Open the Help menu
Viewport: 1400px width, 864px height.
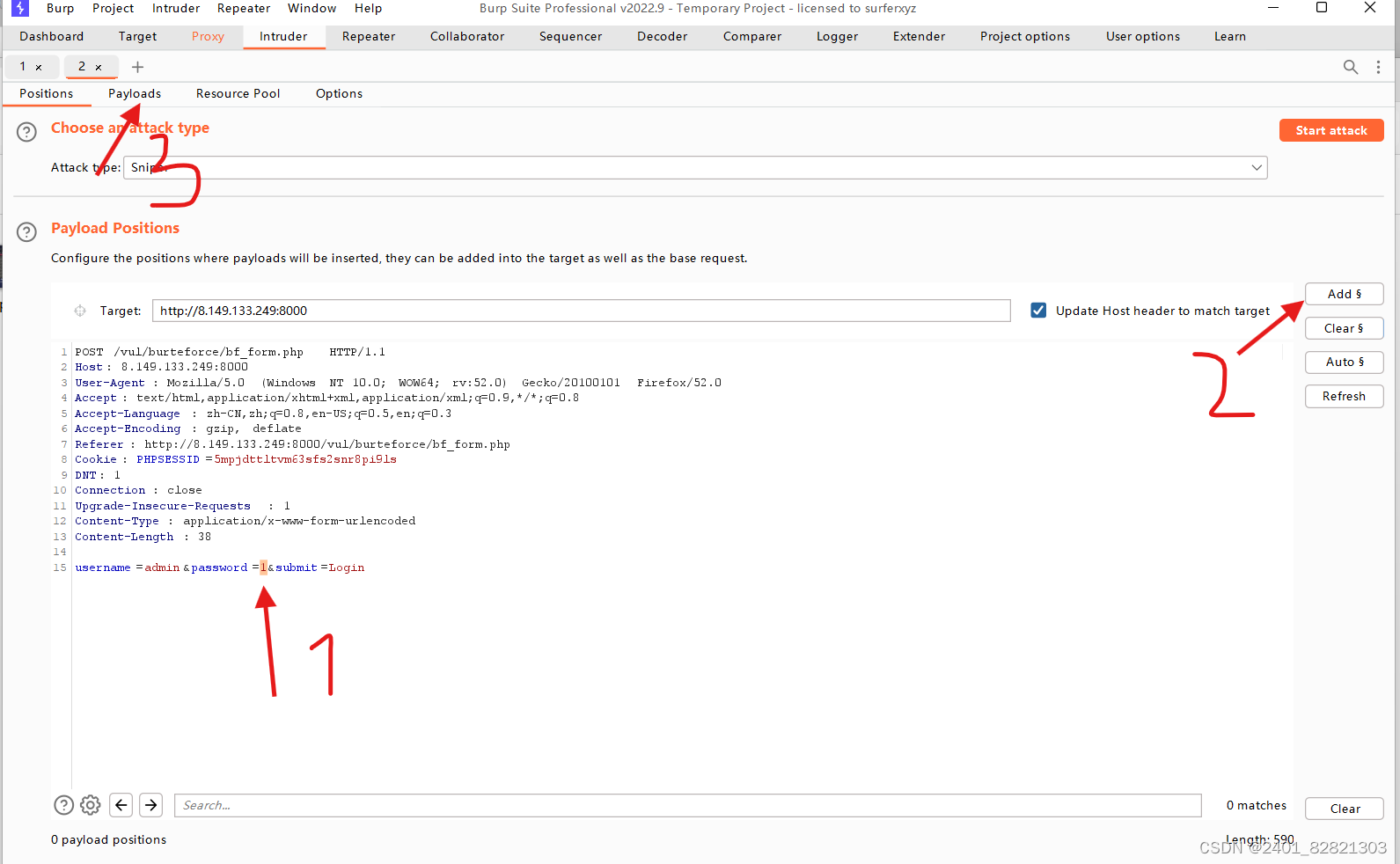pos(369,8)
